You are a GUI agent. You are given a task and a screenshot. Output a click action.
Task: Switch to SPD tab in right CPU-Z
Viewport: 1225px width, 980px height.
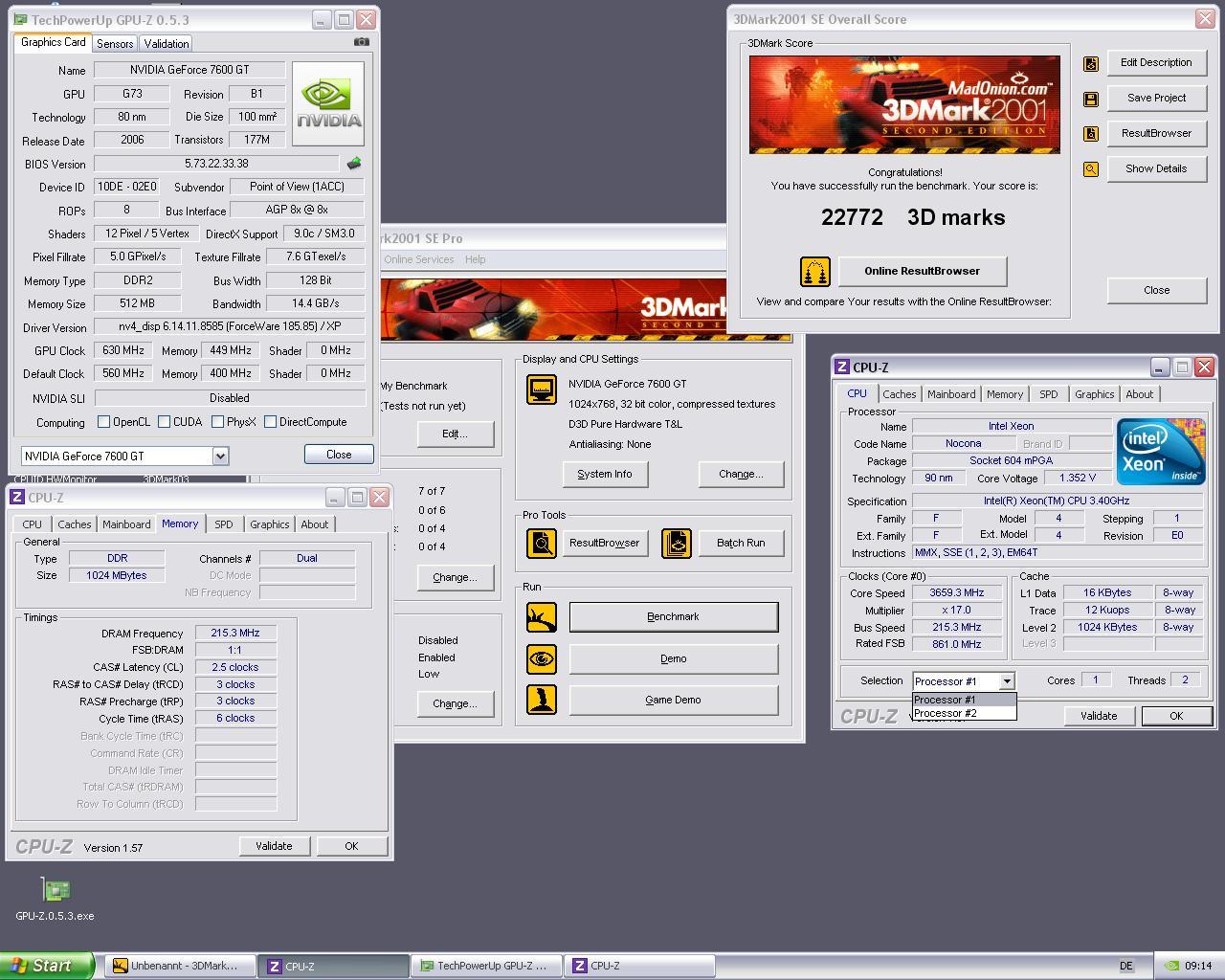(x=1049, y=394)
